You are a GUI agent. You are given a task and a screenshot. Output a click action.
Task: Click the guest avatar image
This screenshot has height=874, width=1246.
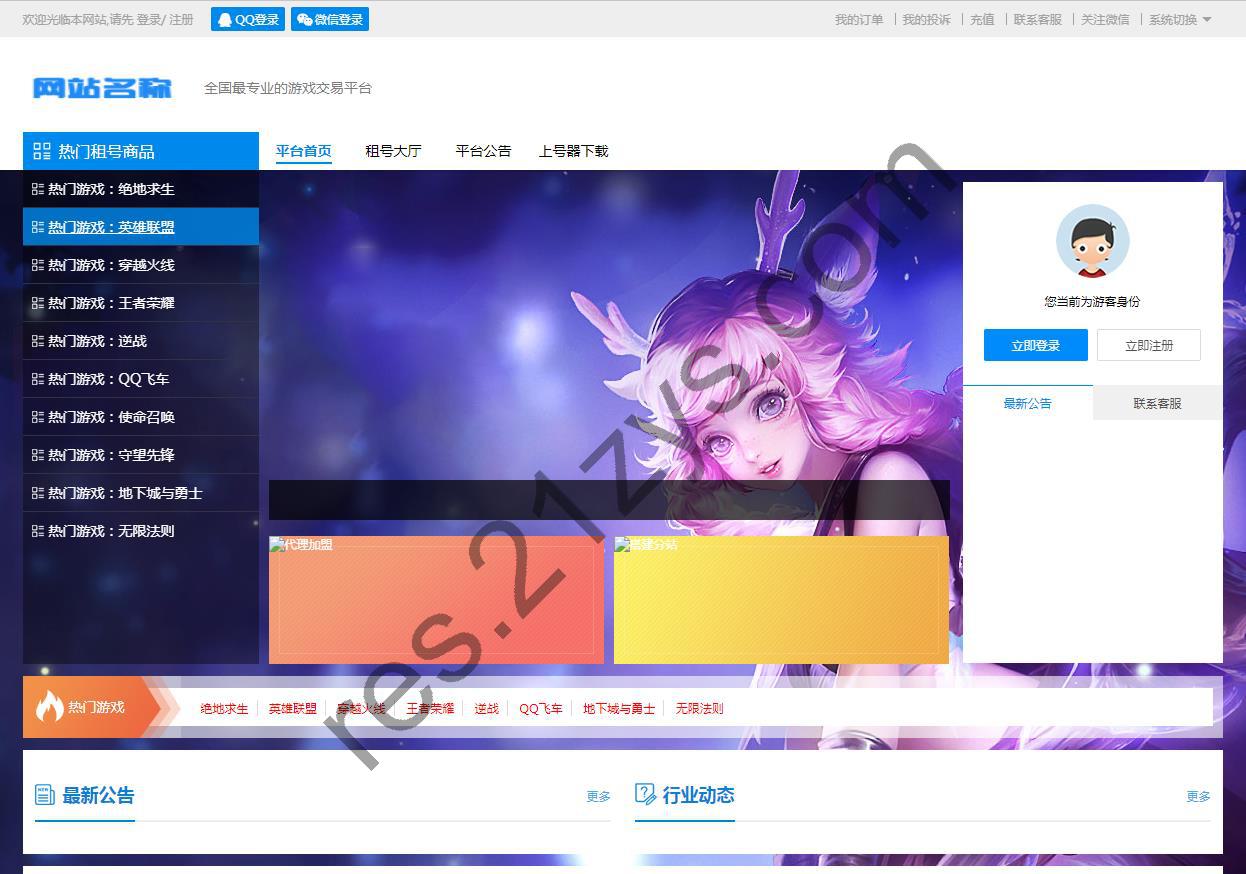(x=1092, y=241)
